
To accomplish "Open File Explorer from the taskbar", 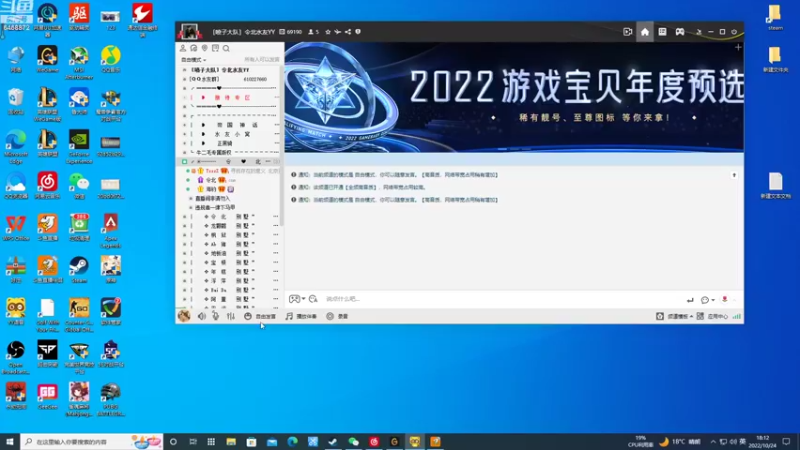I will click(231, 442).
